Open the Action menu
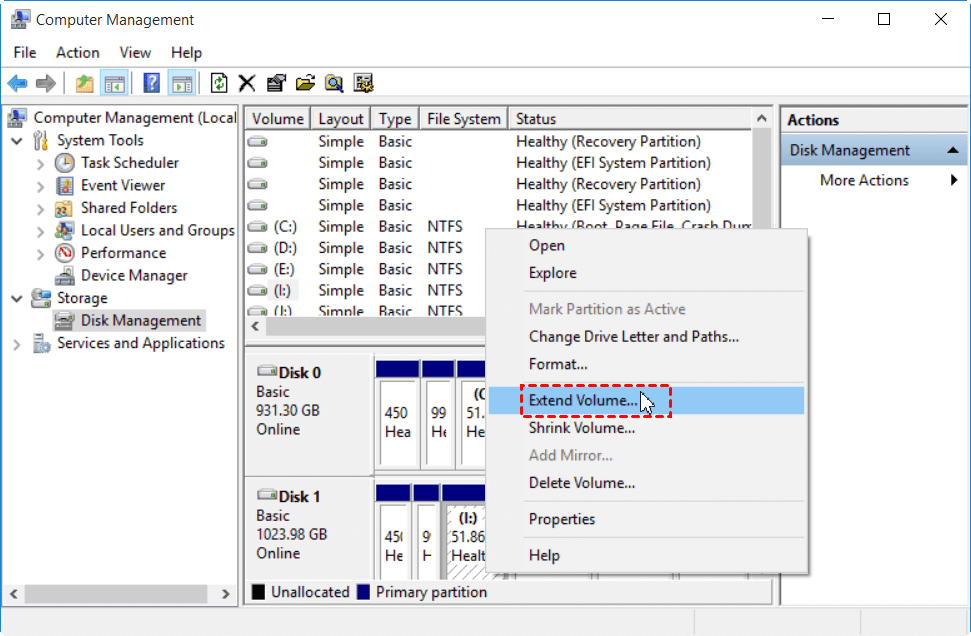The height and width of the screenshot is (636, 971). (x=77, y=53)
